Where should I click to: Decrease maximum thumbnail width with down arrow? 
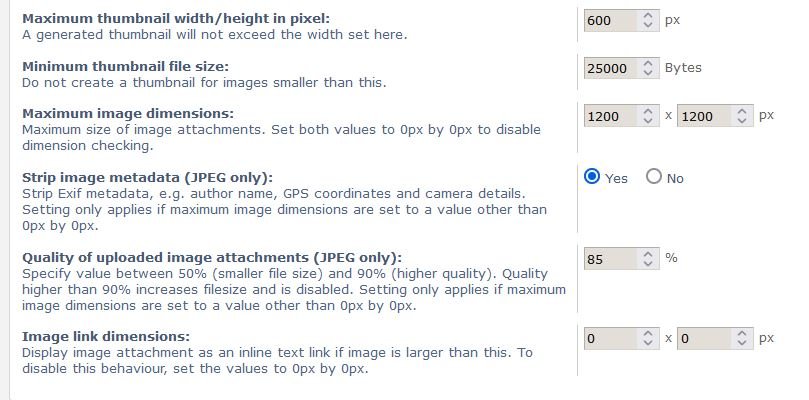coord(647,25)
